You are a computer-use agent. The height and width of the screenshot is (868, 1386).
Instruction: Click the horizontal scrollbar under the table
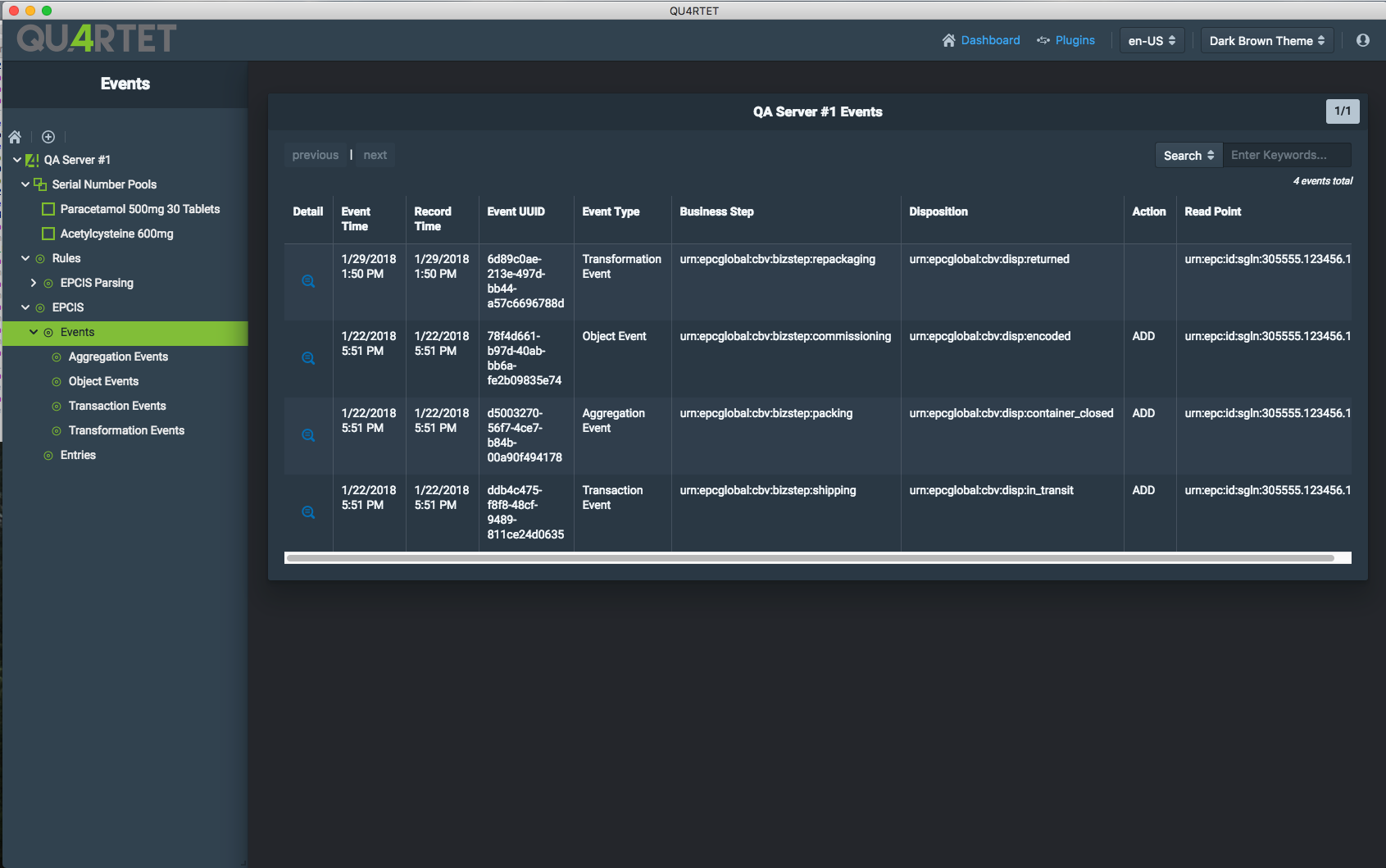[x=811, y=558]
